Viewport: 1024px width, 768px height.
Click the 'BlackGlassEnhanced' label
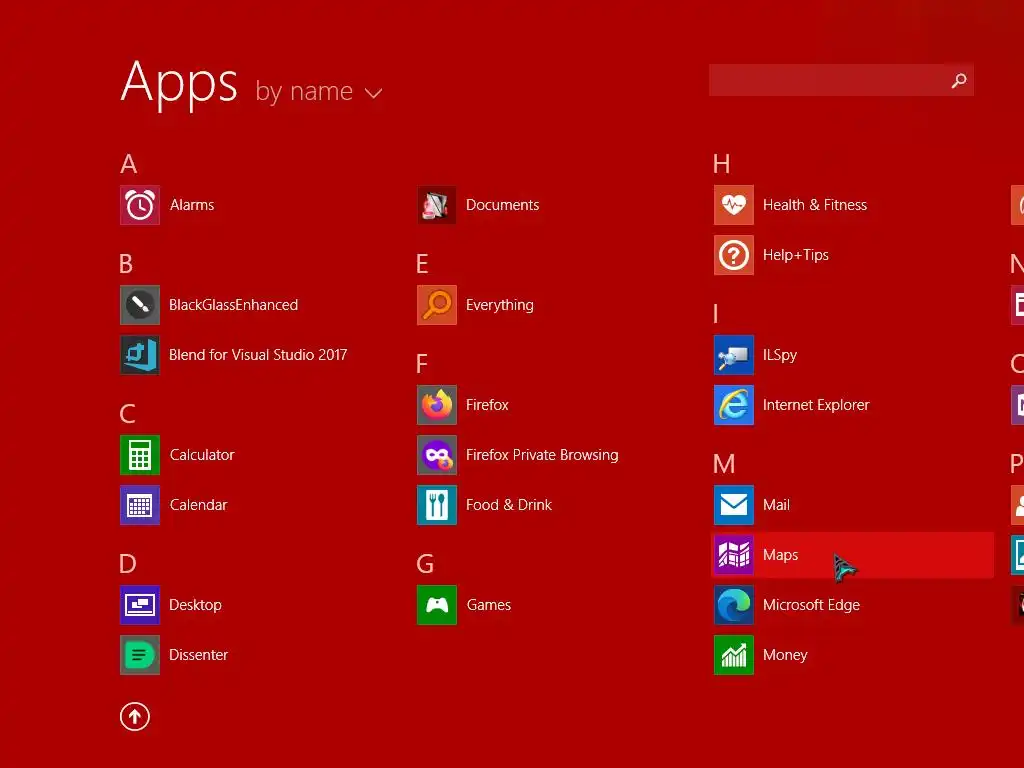(233, 305)
